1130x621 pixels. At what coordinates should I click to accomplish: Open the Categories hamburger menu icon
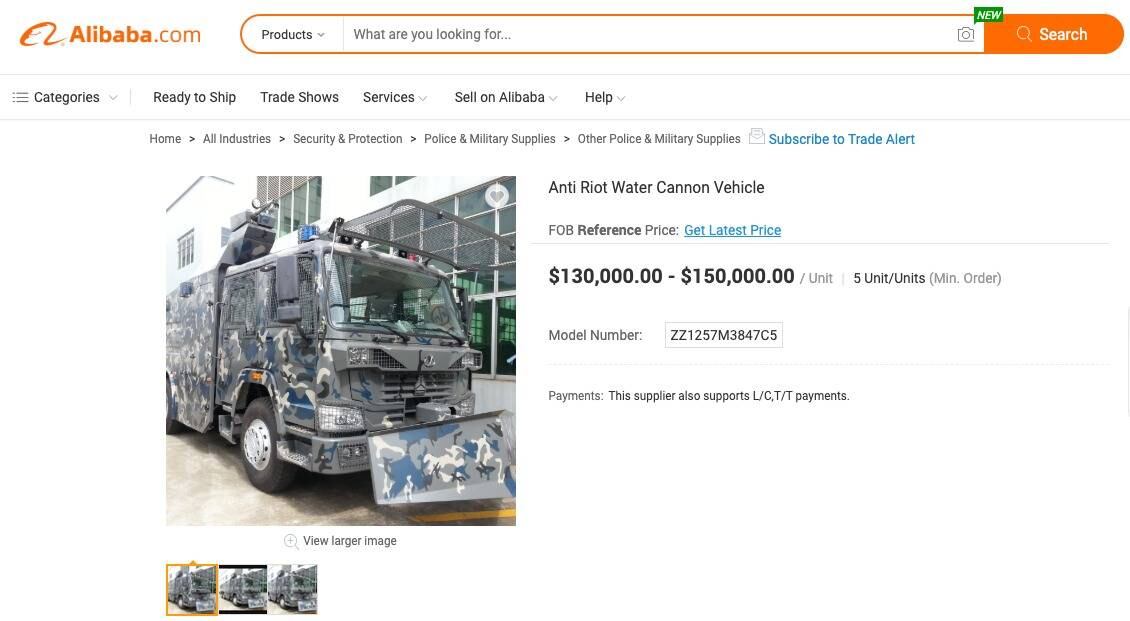[20, 97]
